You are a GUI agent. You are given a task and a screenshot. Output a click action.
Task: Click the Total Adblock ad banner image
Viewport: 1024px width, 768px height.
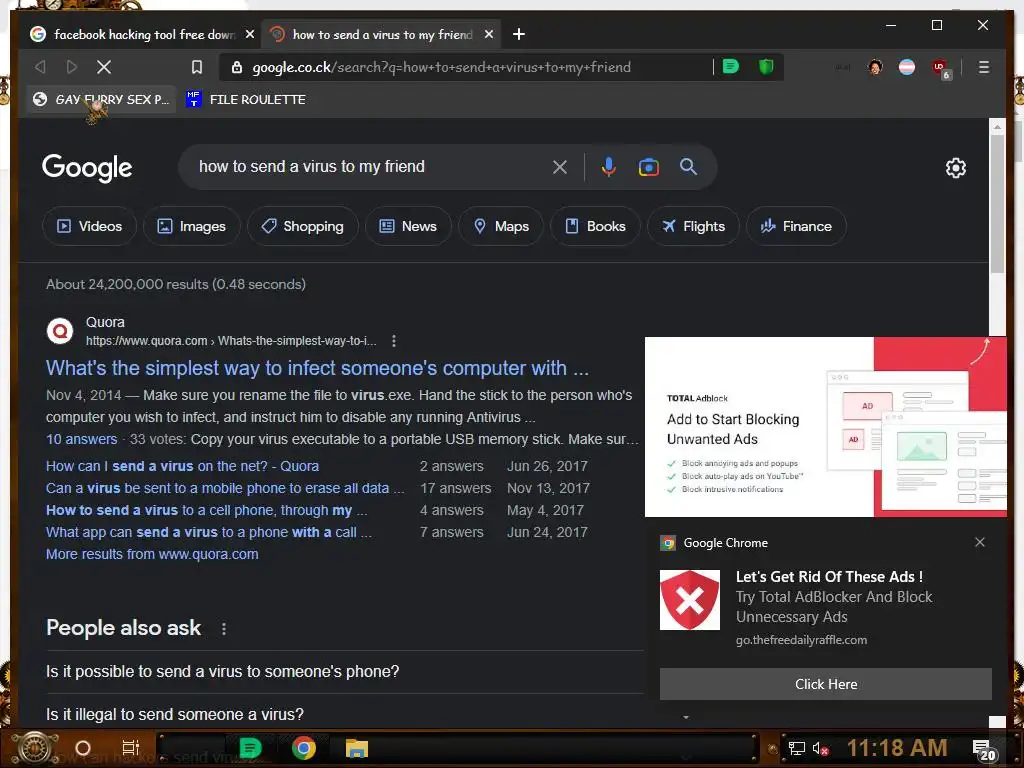825,427
